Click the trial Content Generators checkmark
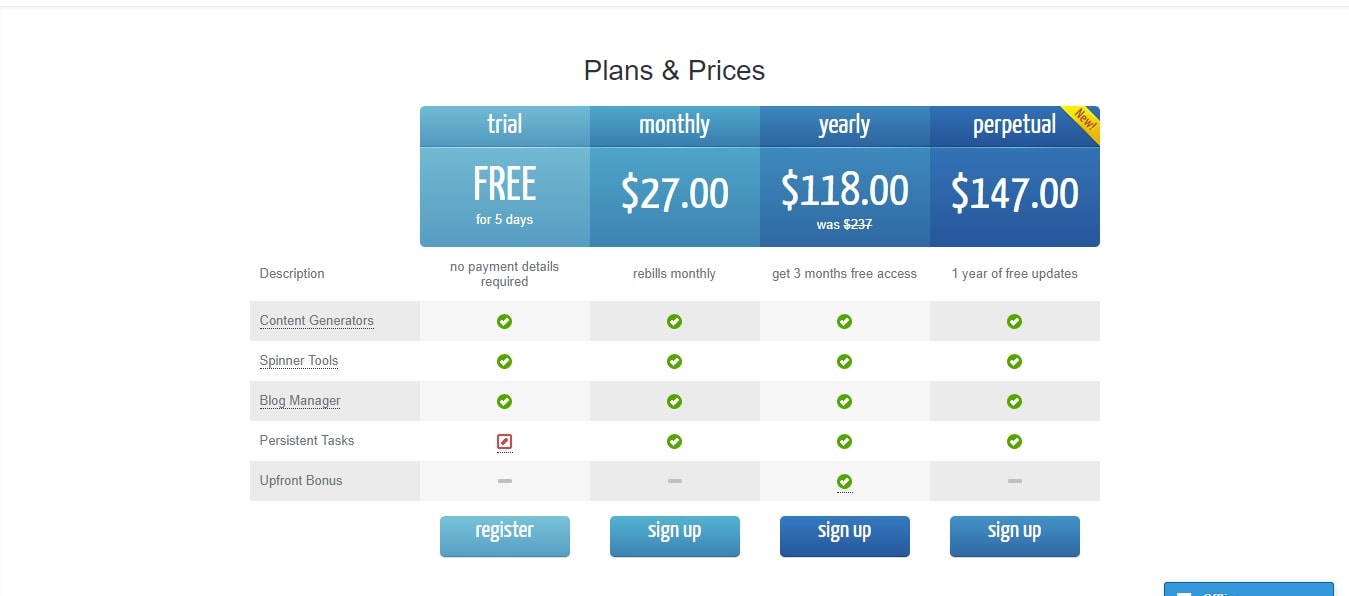1349x596 pixels. (x=505, y=321)
